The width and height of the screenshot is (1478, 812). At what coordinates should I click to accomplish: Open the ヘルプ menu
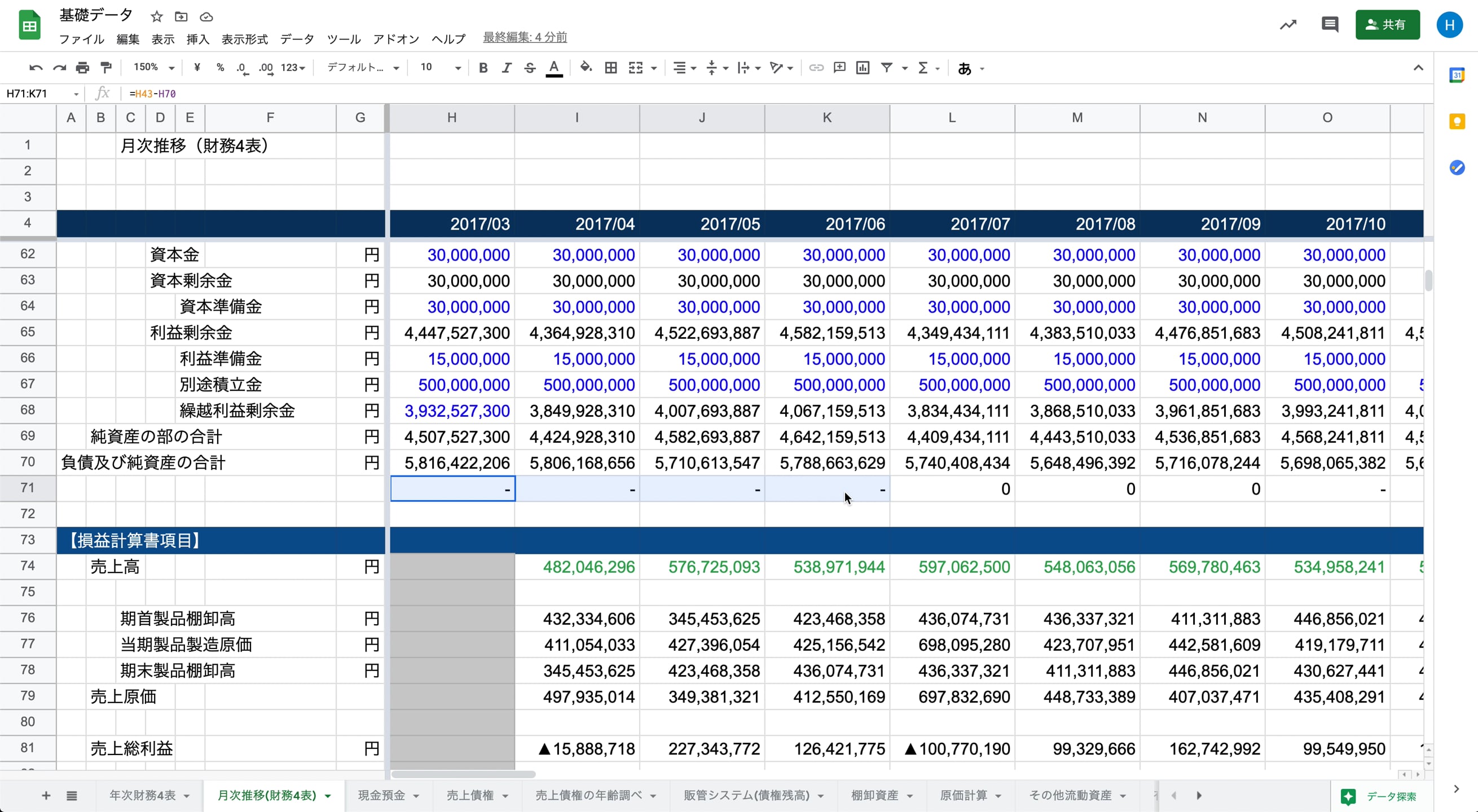click(x=448, y=39)
